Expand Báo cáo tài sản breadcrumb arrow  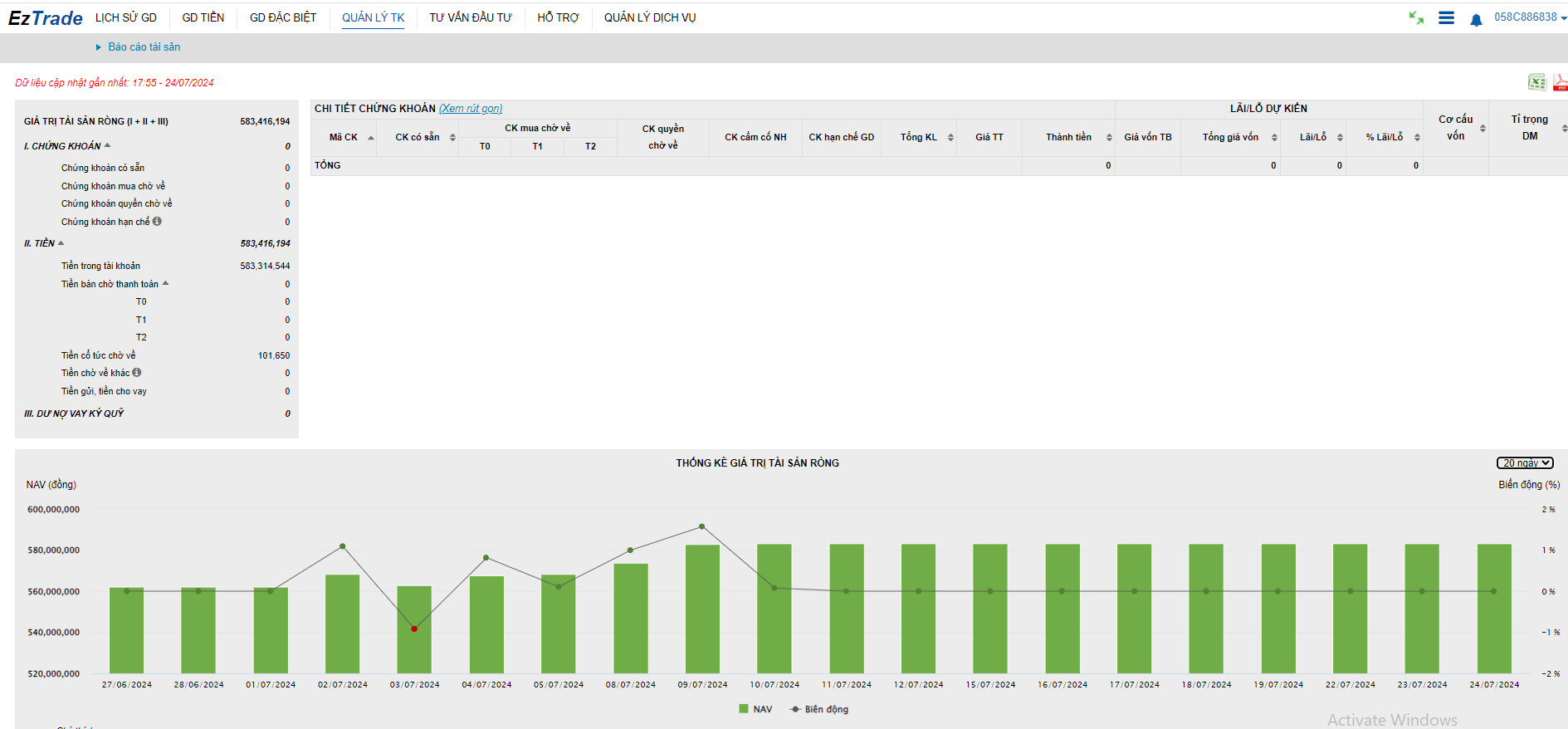[x=99, y=47]
